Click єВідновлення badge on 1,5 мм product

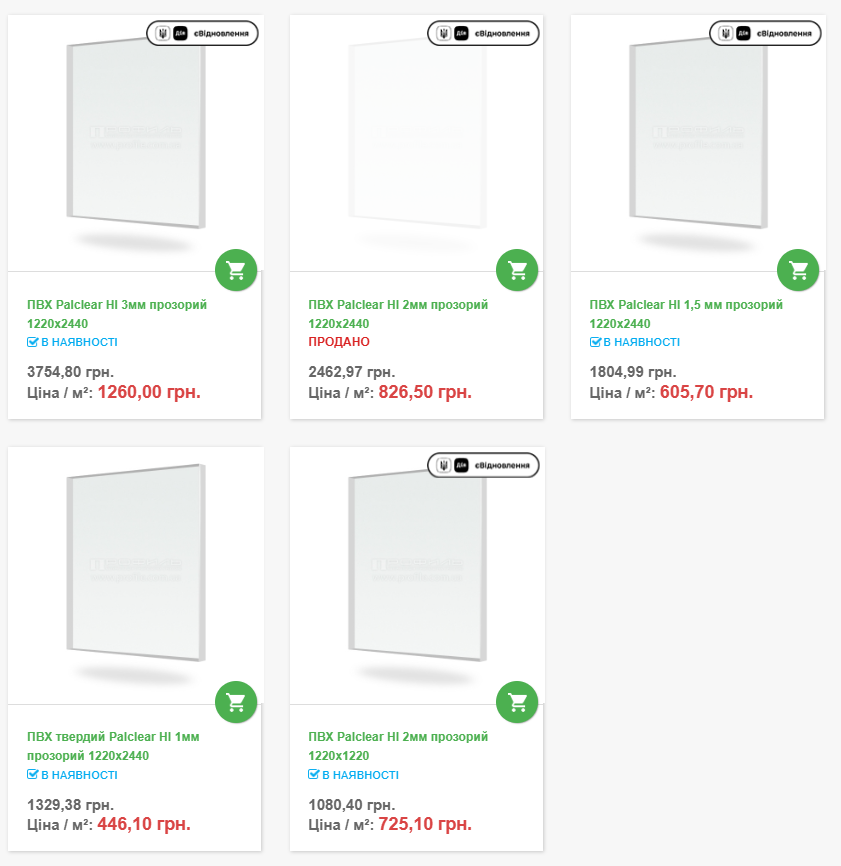coord(765,33)
